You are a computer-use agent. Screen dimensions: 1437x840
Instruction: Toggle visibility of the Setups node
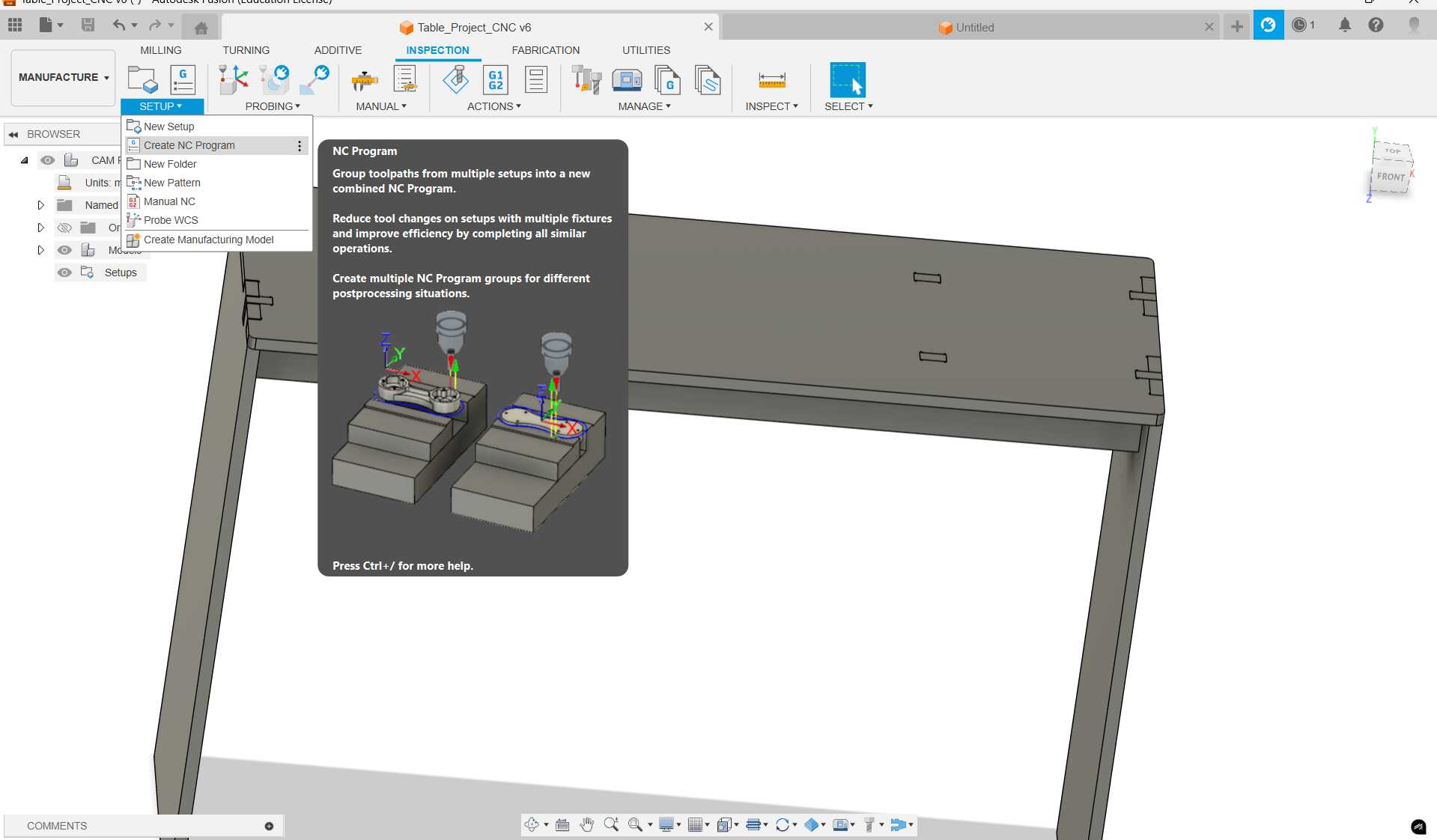pos(65,273)
